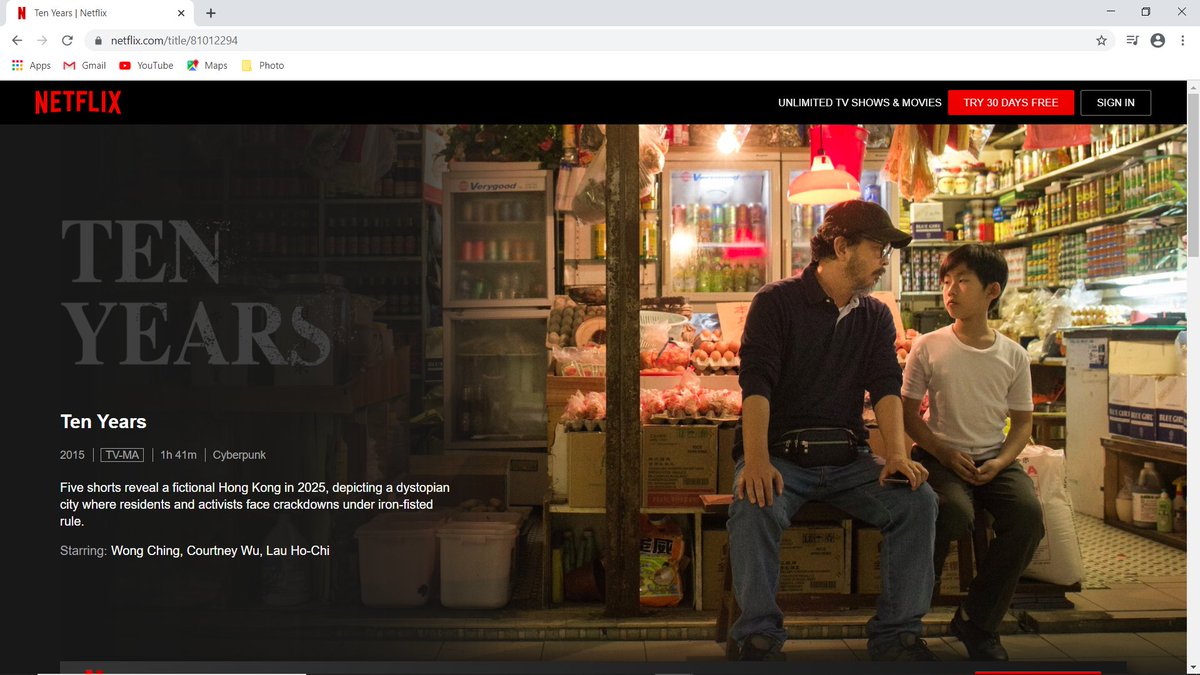Open the Photo bookmark folder
This screenshot has width=1200, height=675.
pyautogui.click(x=262, y=65)
